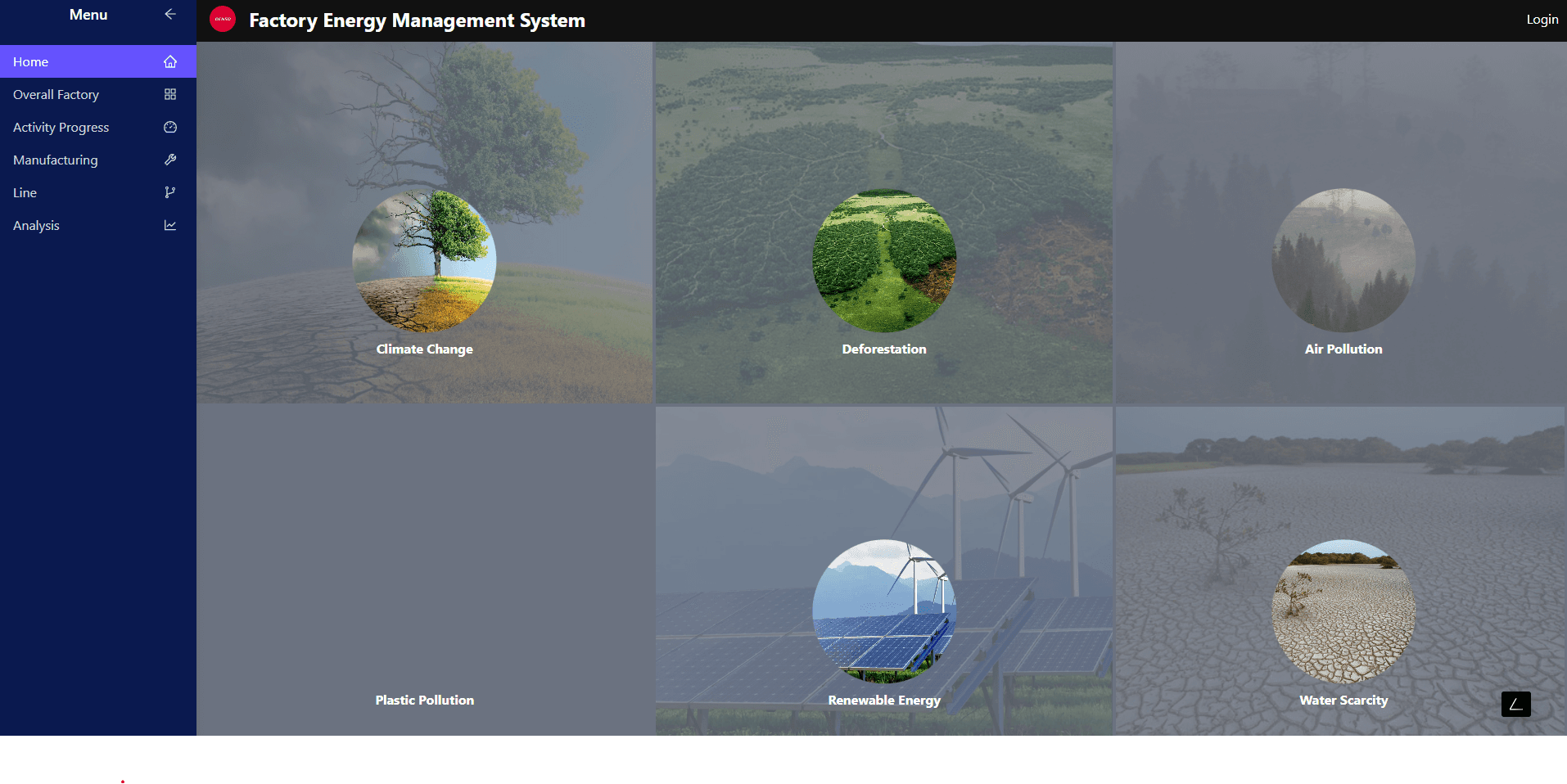Open the Deforestation circular thumbnail
Viewport: 1567px width, 784px height.
884,260
